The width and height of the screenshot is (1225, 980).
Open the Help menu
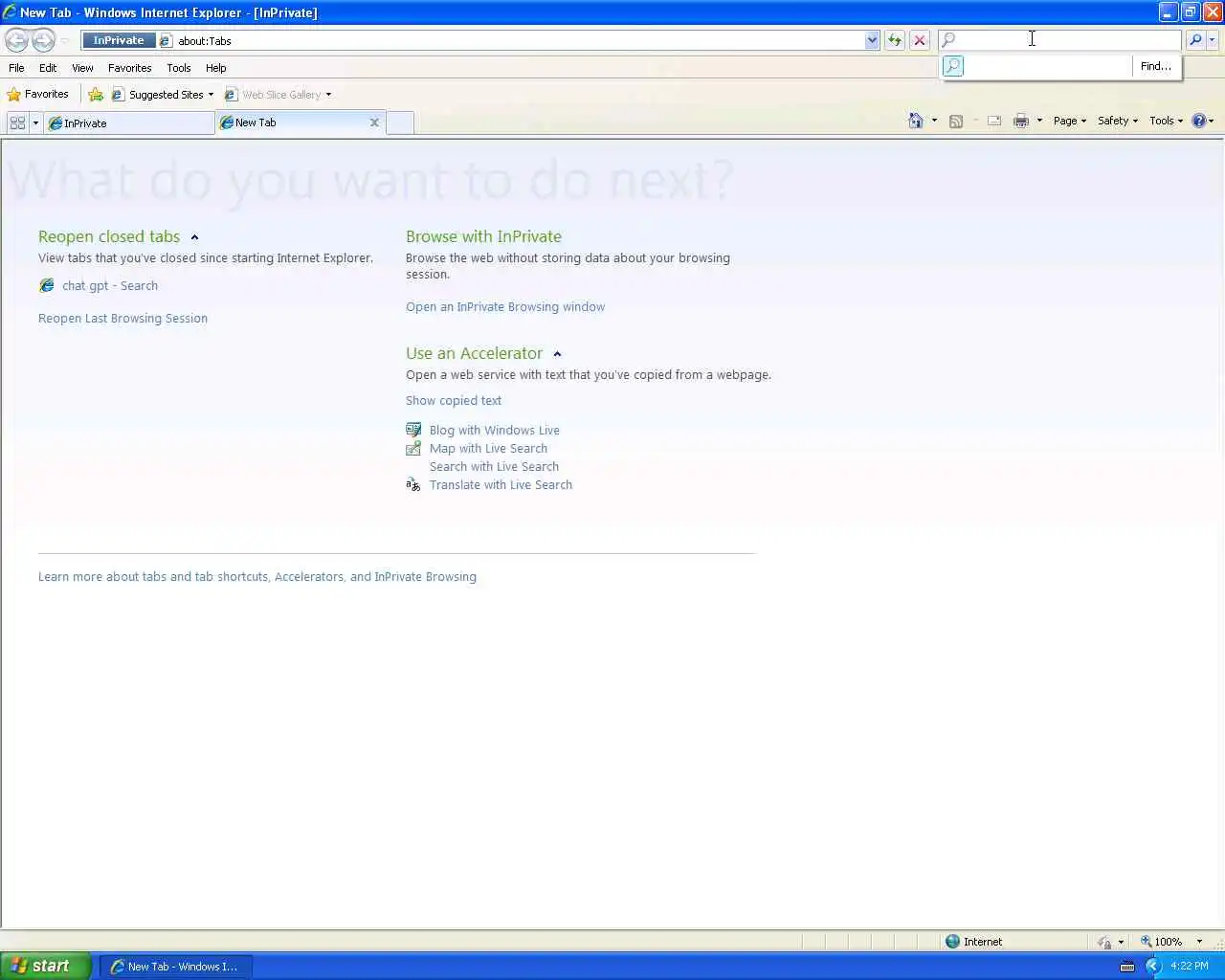click(x=215, y=68)
